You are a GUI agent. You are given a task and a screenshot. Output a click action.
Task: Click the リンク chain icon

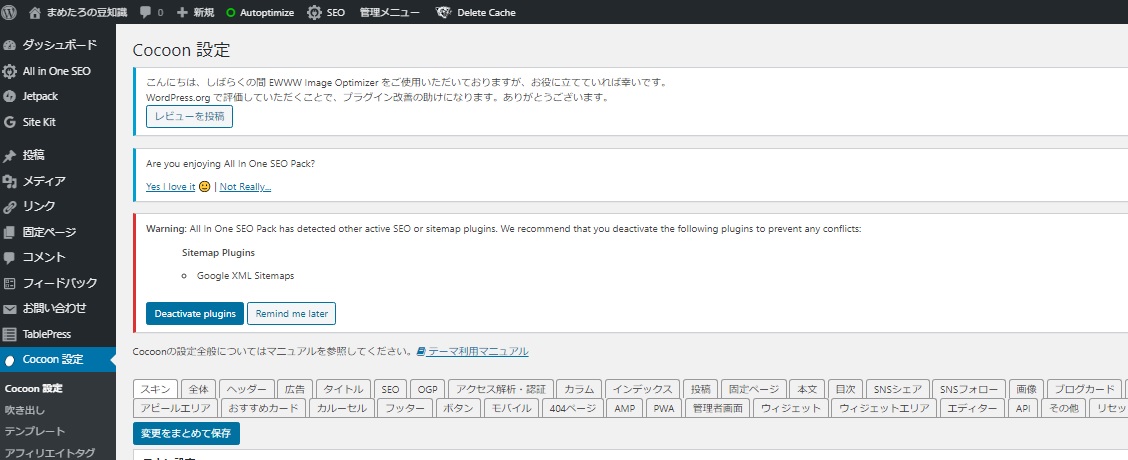[x=9, y=207]
